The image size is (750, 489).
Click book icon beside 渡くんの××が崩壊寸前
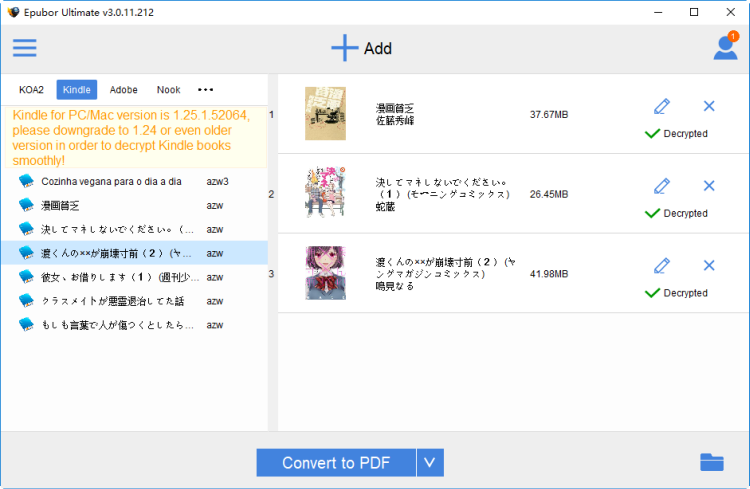26,253
